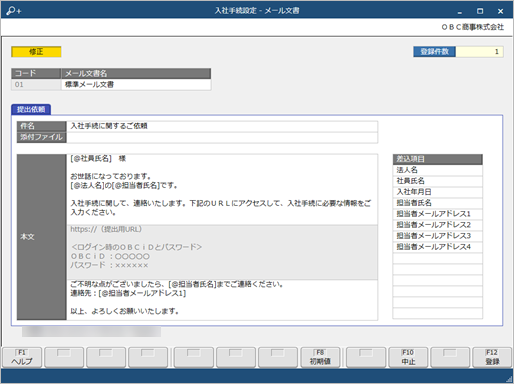
Task: Click the コード field showing 01
Action: (x=36, y=85)
